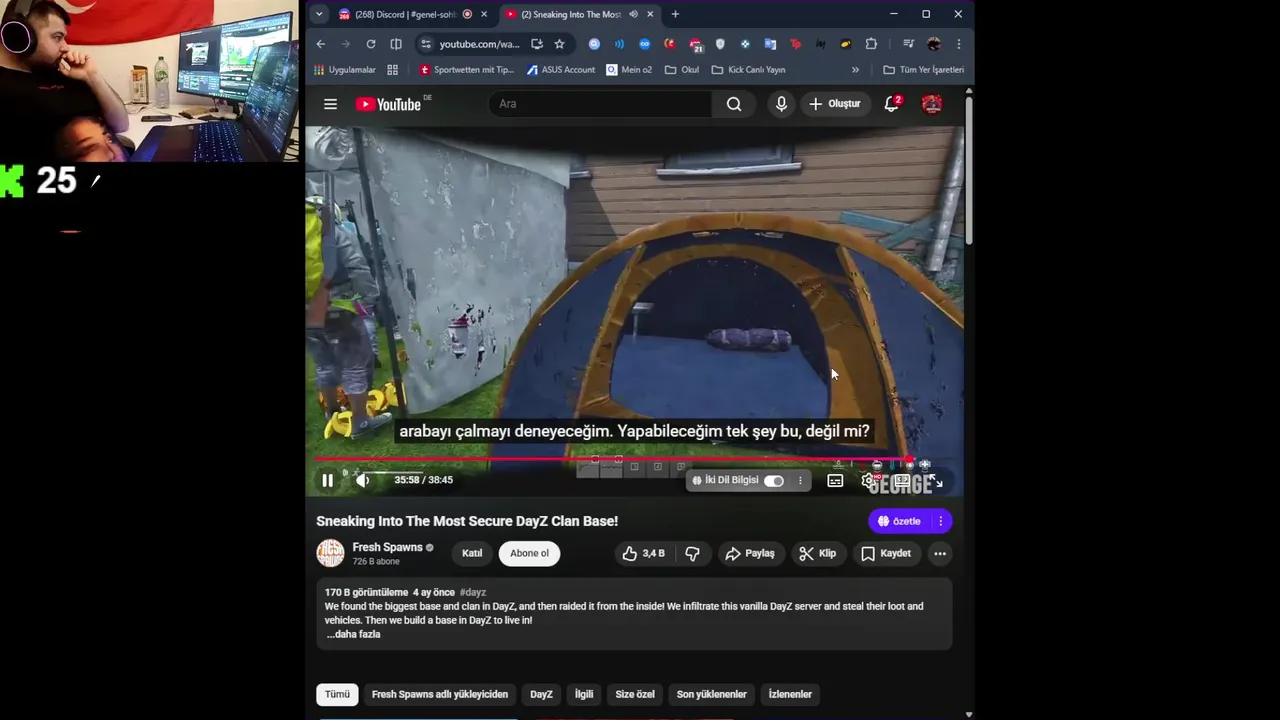Click Fresh Spawns channel avatar
The image size is (1280, 720).
point(330,553)
